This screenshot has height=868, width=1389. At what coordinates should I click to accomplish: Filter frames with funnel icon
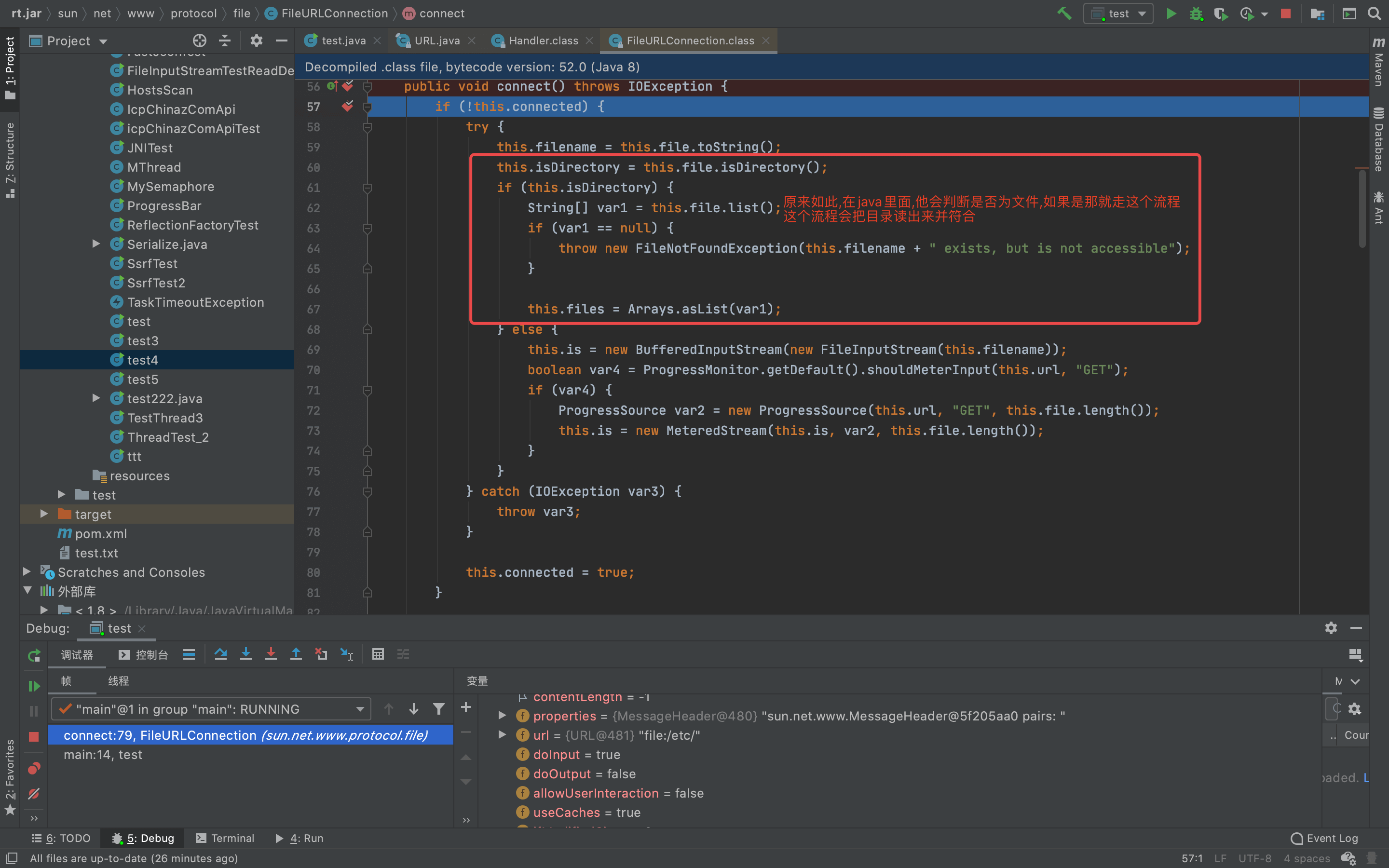tap(438, 709)
